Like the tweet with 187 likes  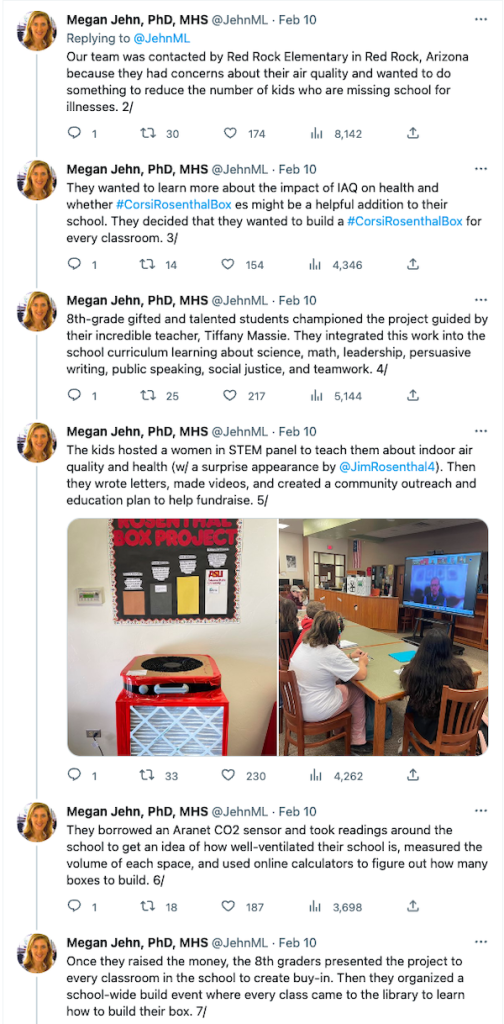point(228,907)
